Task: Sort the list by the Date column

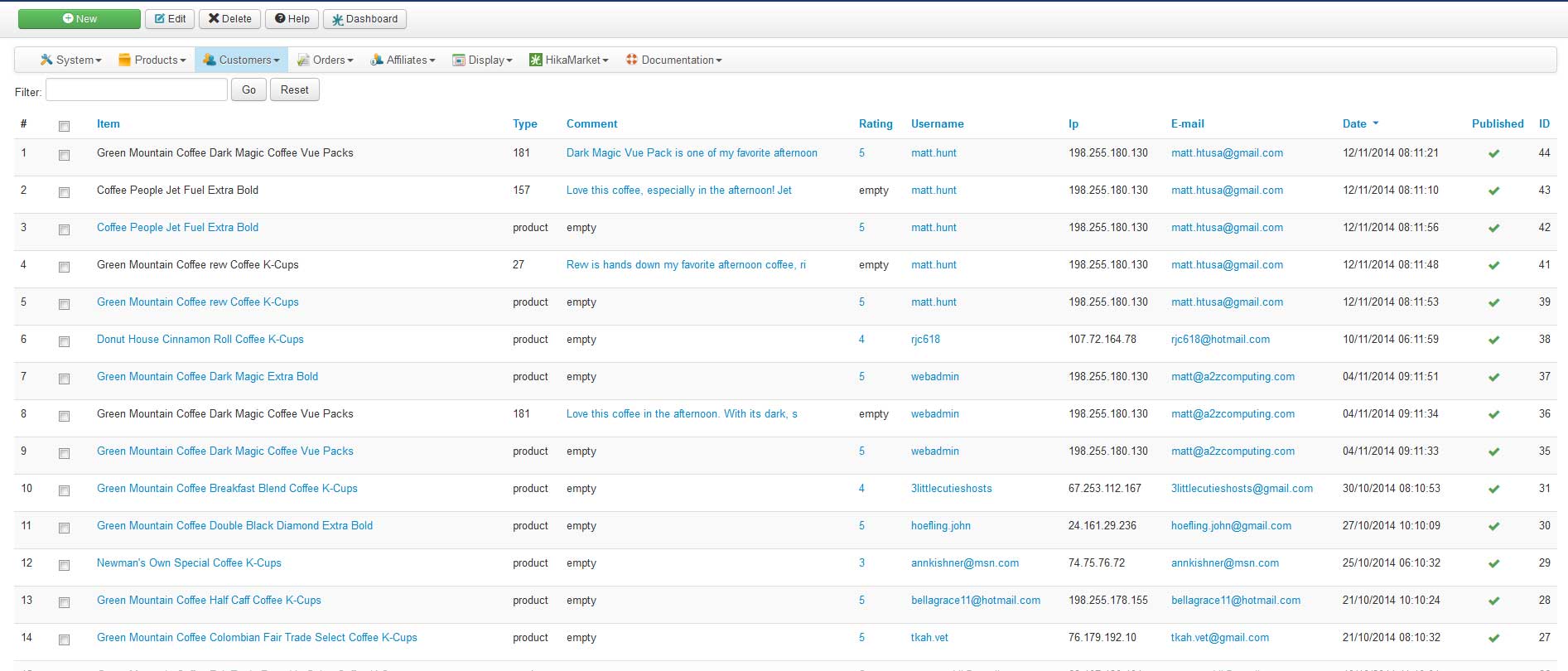Action: (1354, 123)
